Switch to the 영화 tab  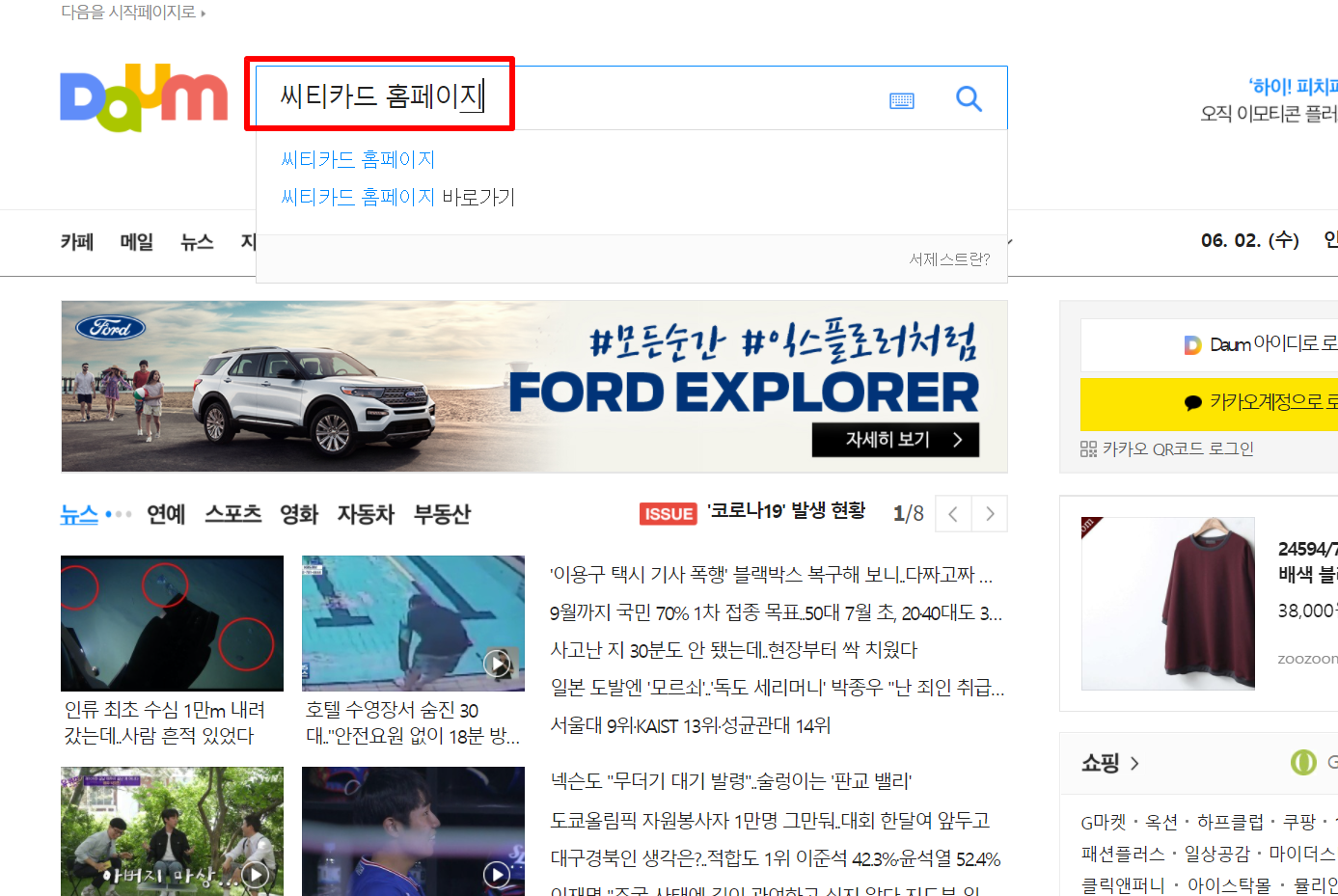pyautogui.click(x=299, y=514)
